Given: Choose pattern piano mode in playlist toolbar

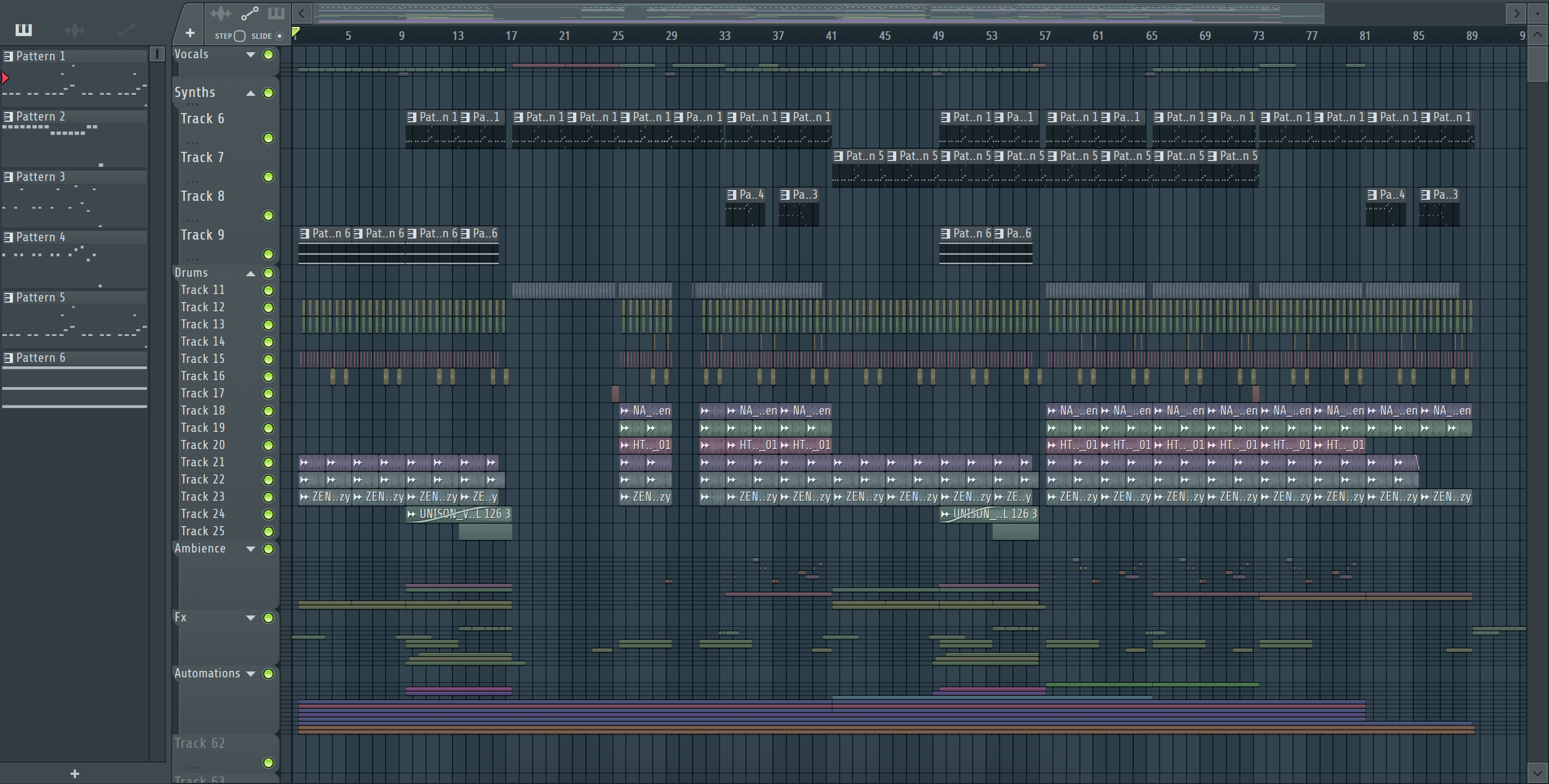Looking at the screenshot, I should coord(276,13).
